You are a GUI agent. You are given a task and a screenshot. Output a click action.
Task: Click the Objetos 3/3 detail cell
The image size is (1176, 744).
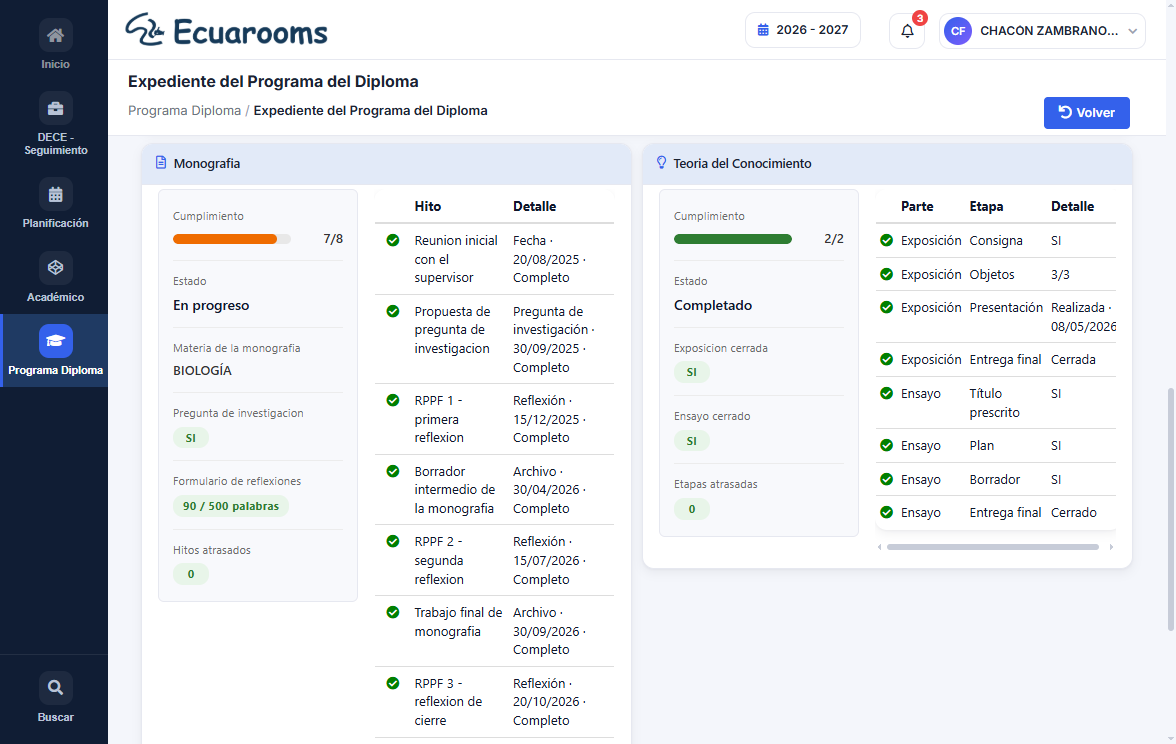click(1060, 274)
